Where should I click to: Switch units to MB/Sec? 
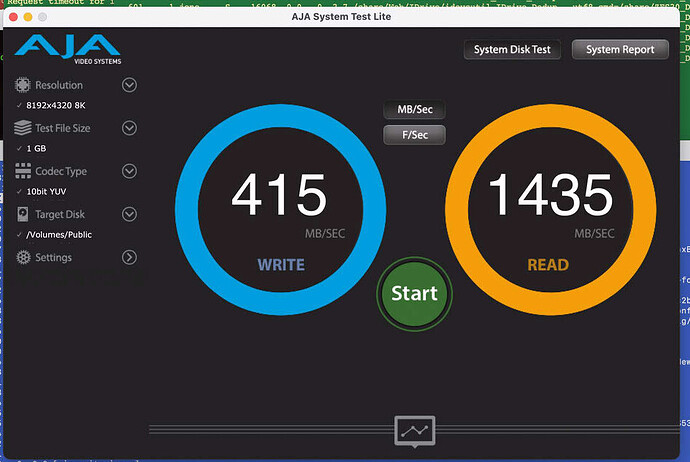[414, 110]
